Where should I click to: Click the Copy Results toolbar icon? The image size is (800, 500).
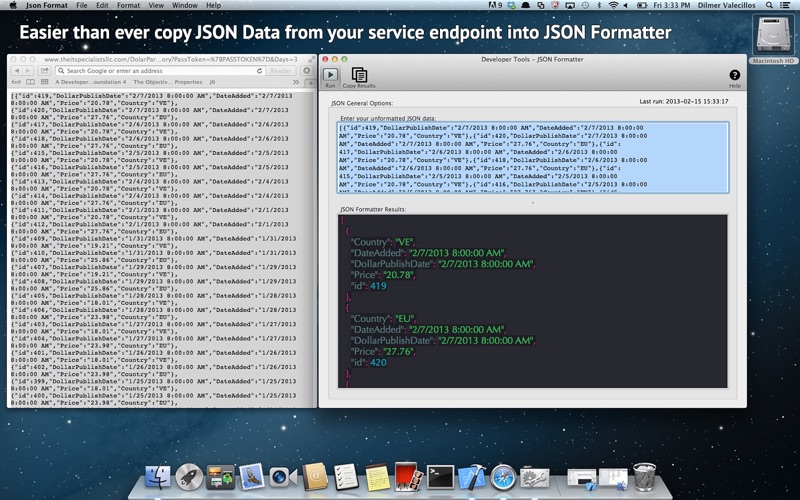click(x=359, y=76)
